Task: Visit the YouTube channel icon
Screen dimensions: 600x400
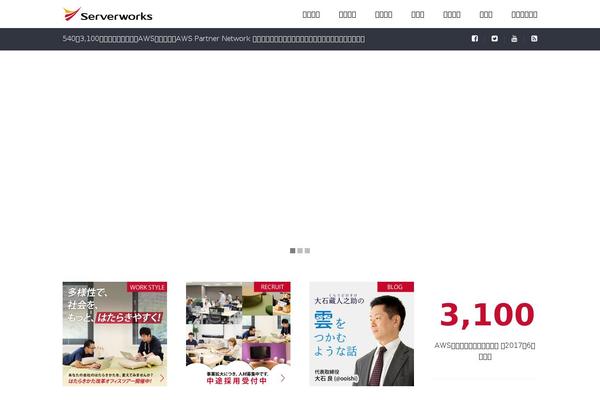Action: pyautogui.click(x=514, y=38)
